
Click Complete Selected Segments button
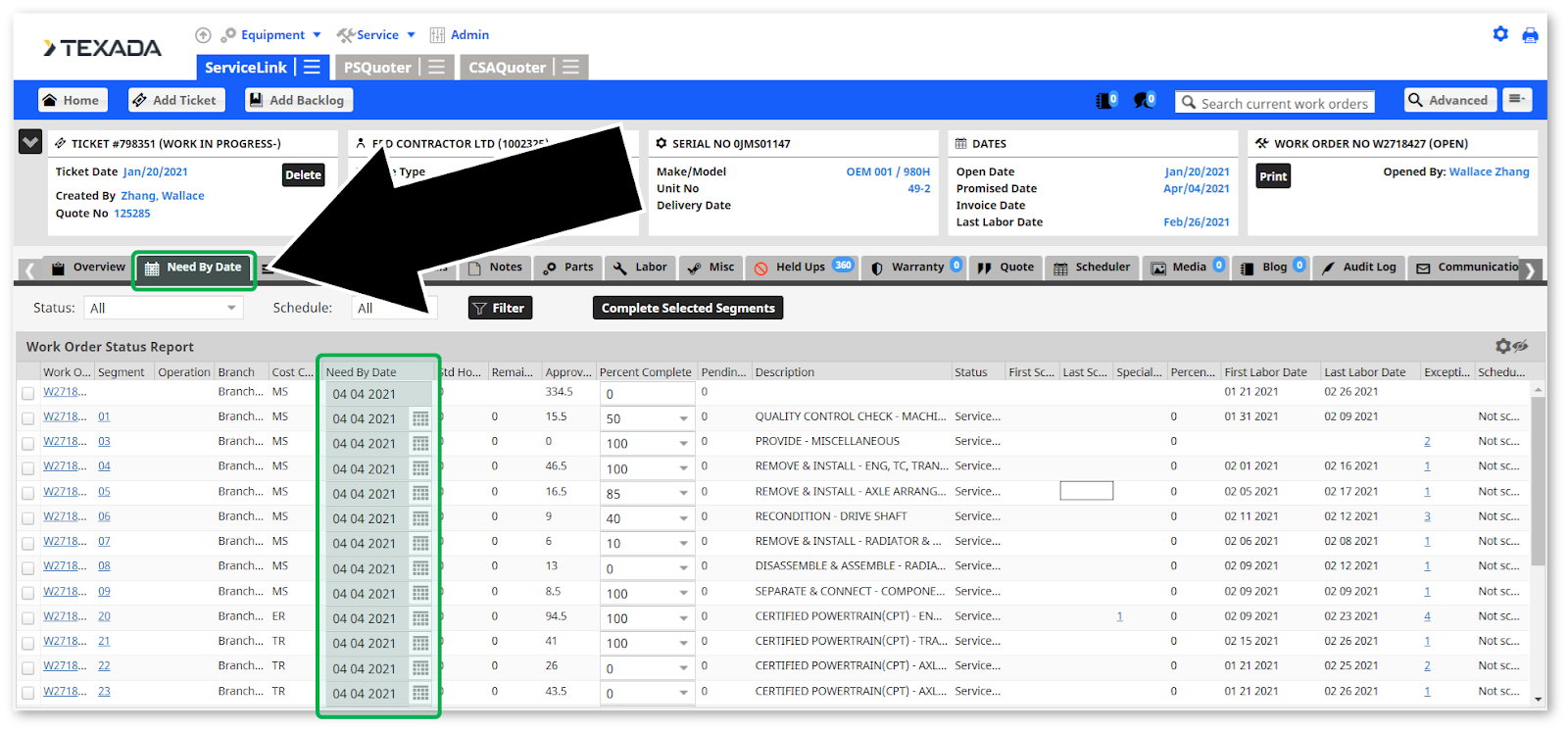coord(688,308)
